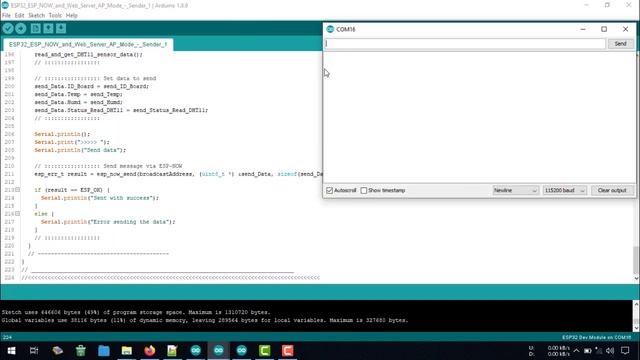Click code line 'Serial.println("Send data");'
Viewport: 640px width, 360px height.
80,150
